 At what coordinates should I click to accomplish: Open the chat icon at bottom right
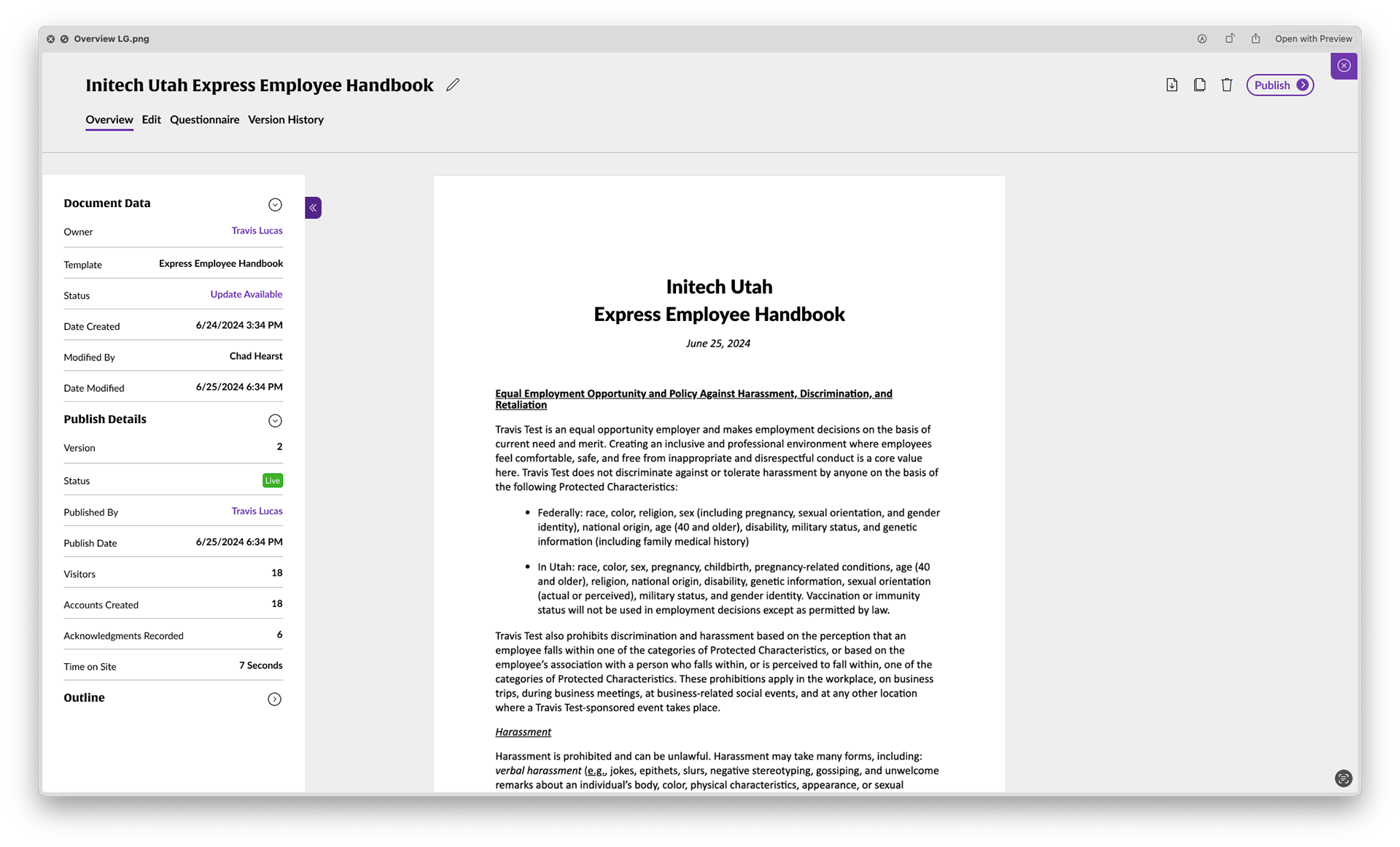tap(1343, 778)
